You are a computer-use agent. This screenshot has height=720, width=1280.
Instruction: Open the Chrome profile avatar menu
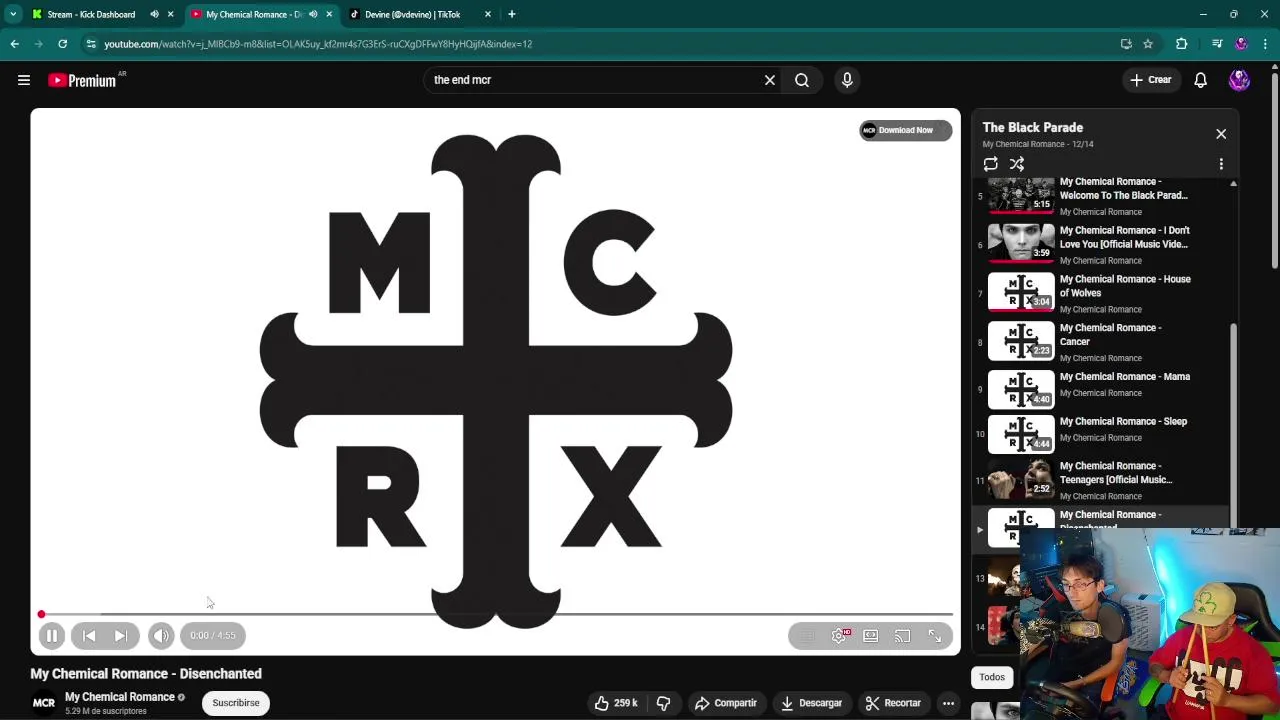[1241, 44]
